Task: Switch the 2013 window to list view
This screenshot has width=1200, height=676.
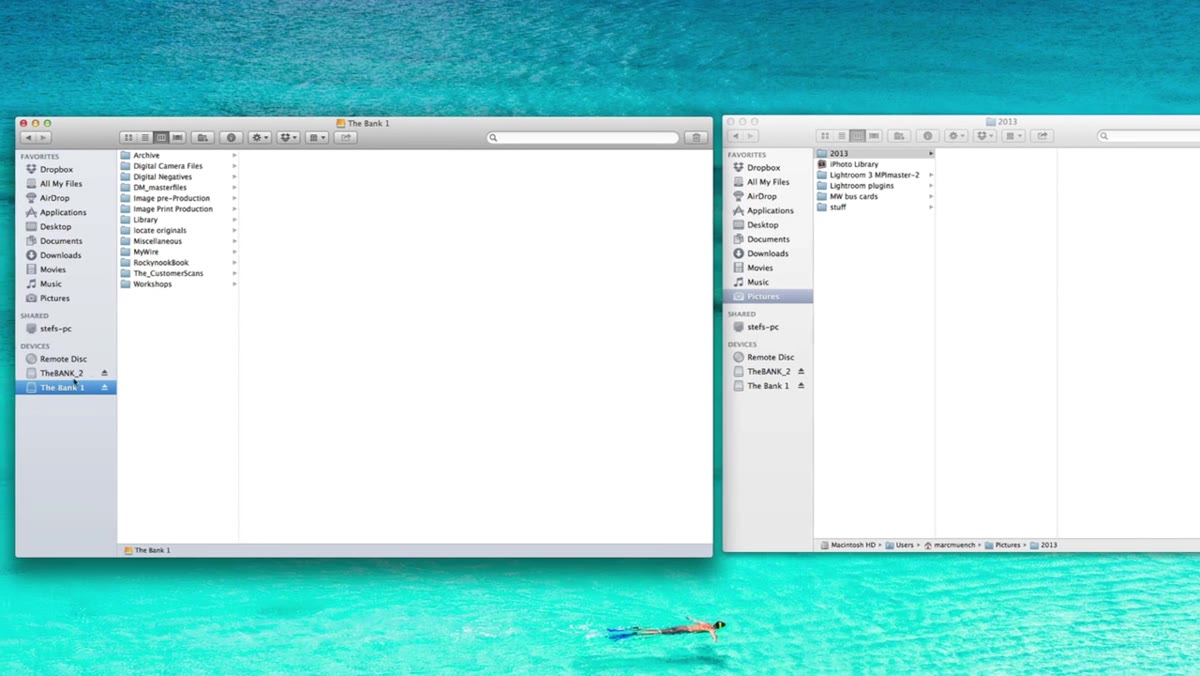Action: click(x=841, y=136)
